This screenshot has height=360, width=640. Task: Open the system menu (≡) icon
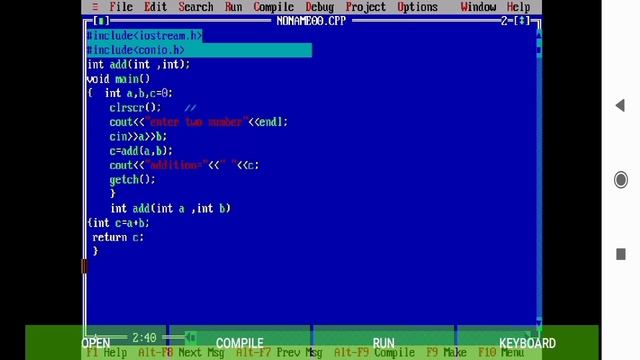[x=95, y=7]
